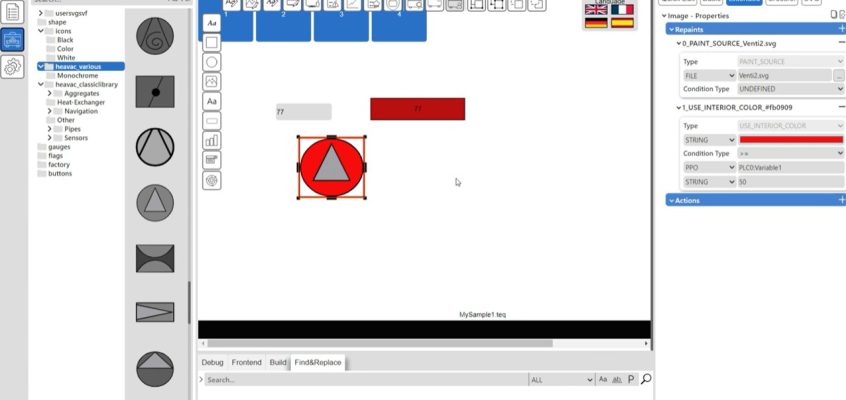Toggle whole word match option
846x400 pixels.
(617, 380)
